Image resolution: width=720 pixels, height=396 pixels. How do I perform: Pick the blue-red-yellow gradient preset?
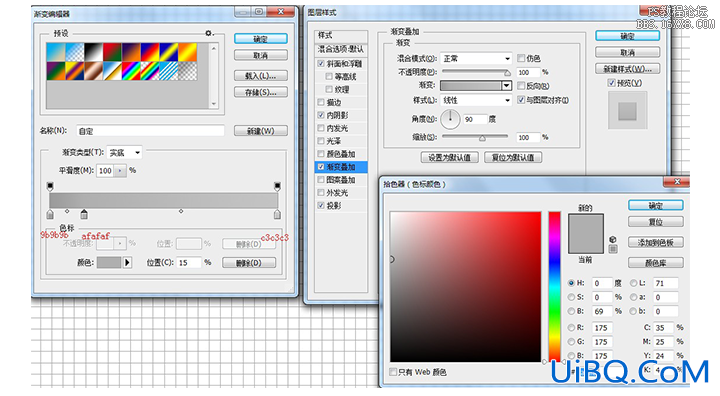(150, 52)
